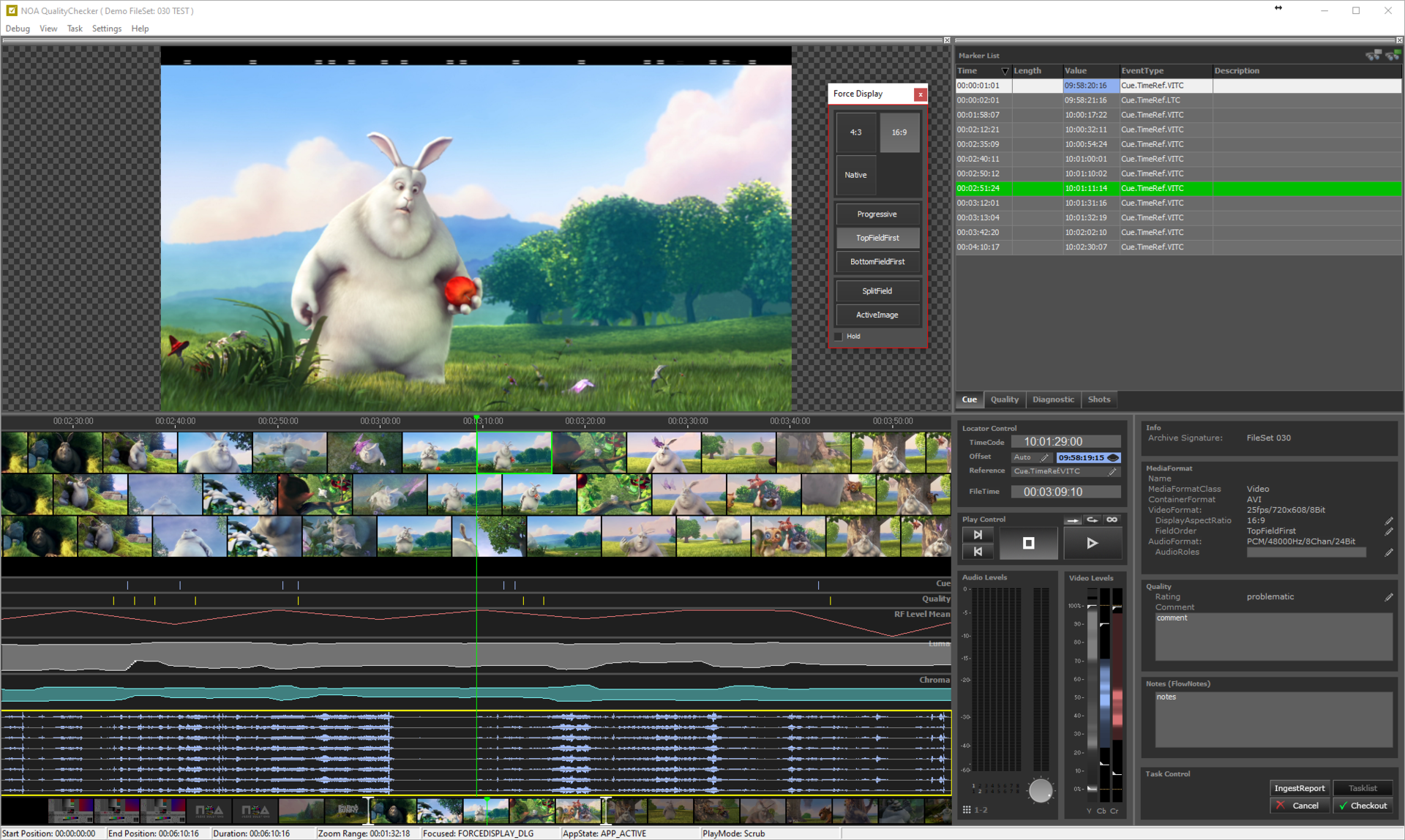The width and height of the screenshot is (1405, 840).
Task: Edit DisplayAspectRatio with pencil icon
Action: (1389, 521)
